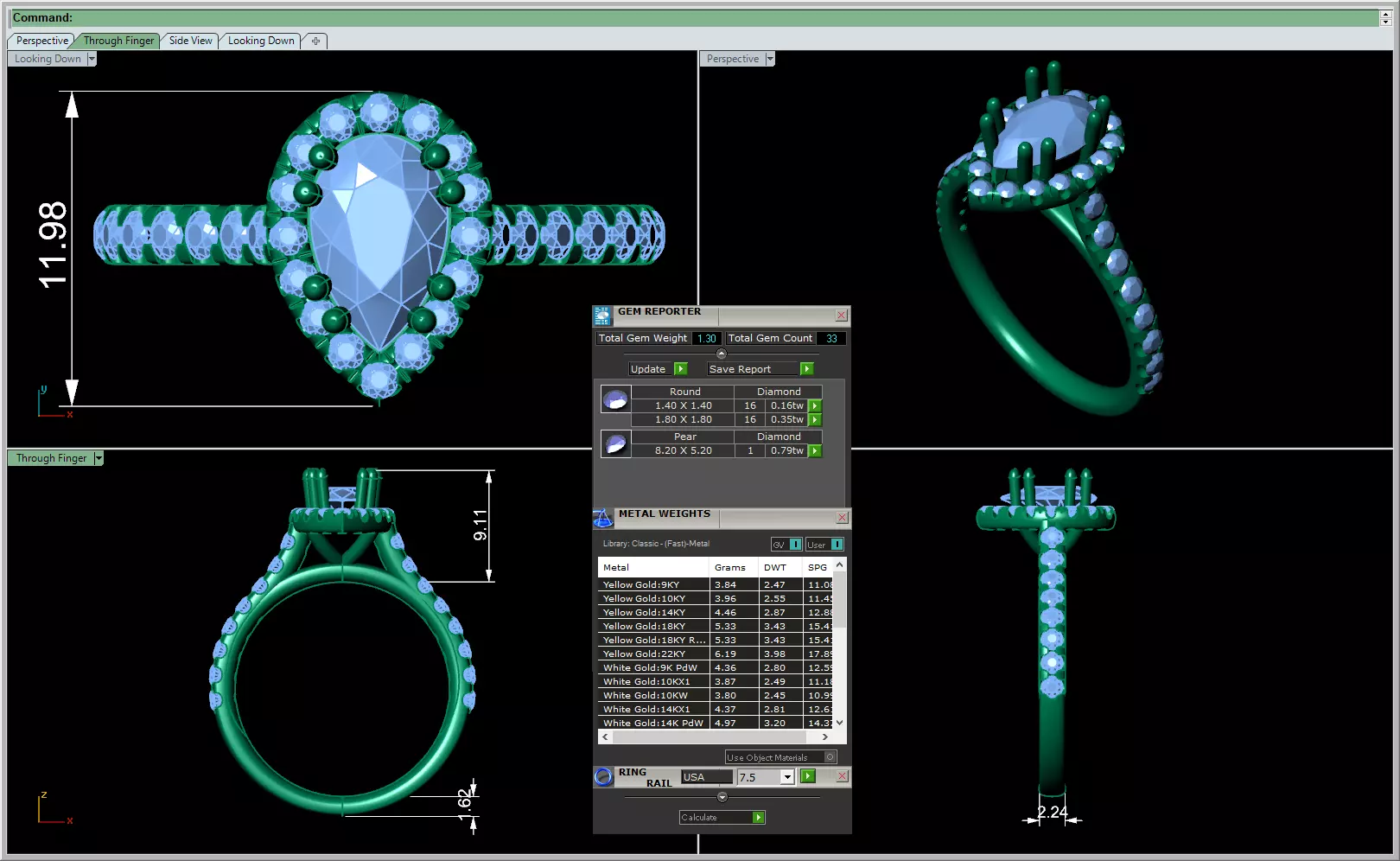1400x861 pixels.
Task: Click the 1.80 X 1.80 gem size
Action: pos(684,419)
